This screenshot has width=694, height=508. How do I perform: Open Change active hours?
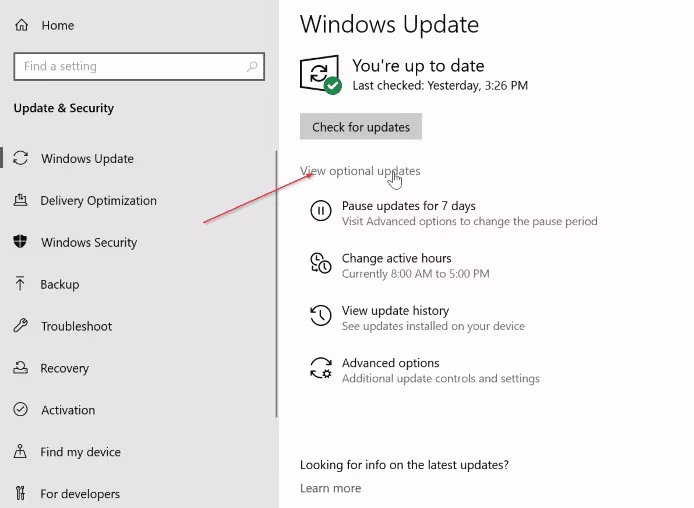click(x=396, y=258)
